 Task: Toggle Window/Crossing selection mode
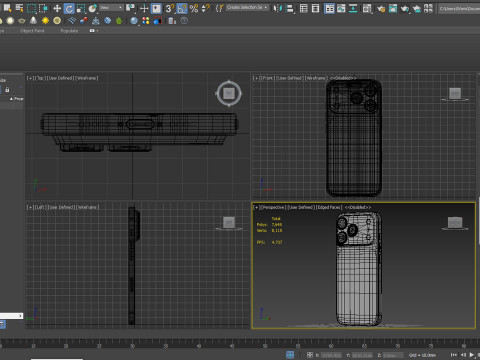(x=43, y=8)
